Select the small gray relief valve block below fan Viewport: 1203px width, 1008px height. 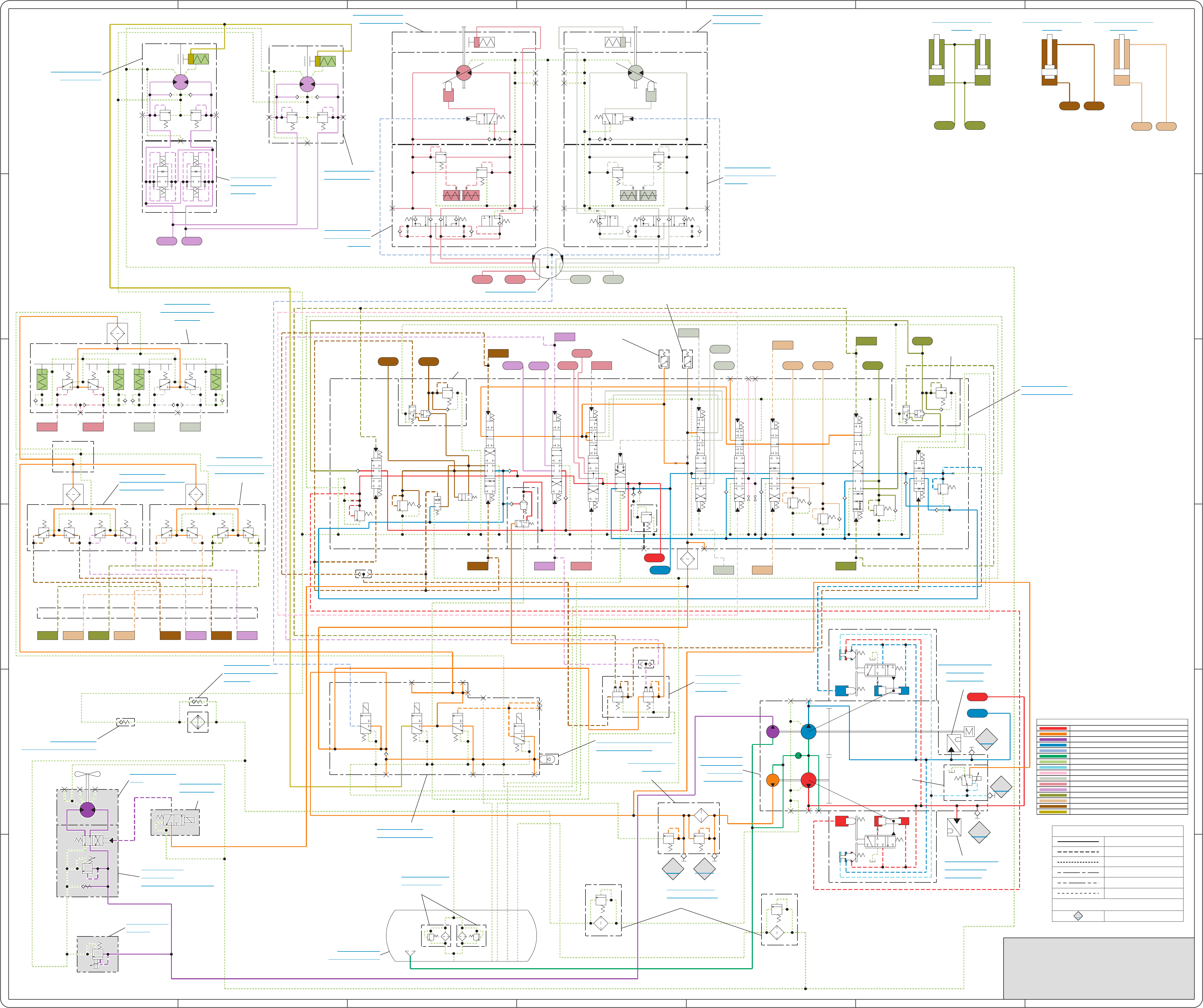97,954
